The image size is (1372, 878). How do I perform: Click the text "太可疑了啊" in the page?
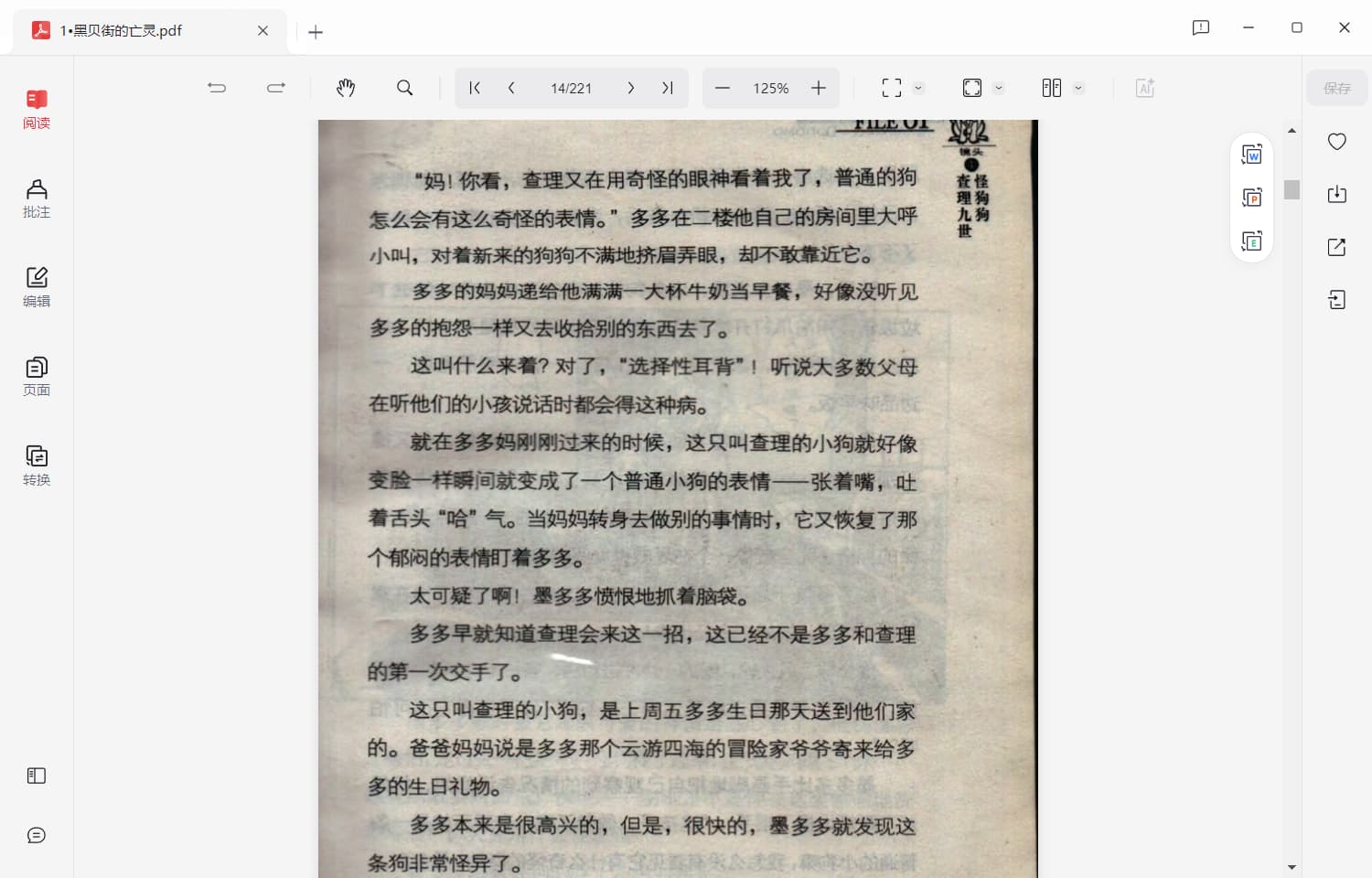[x=459, y=596]
